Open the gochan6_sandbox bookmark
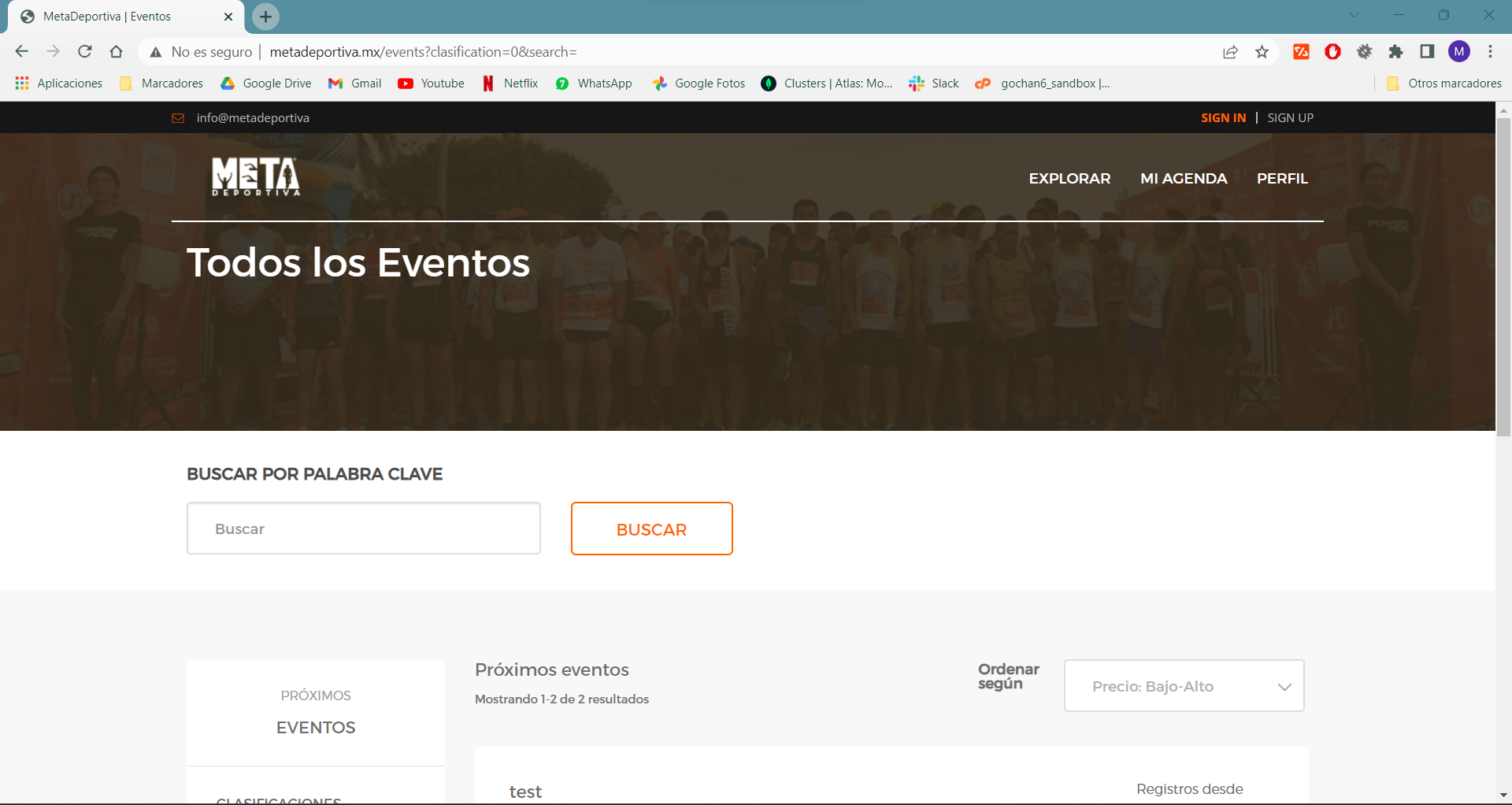 pos(1043,83)
